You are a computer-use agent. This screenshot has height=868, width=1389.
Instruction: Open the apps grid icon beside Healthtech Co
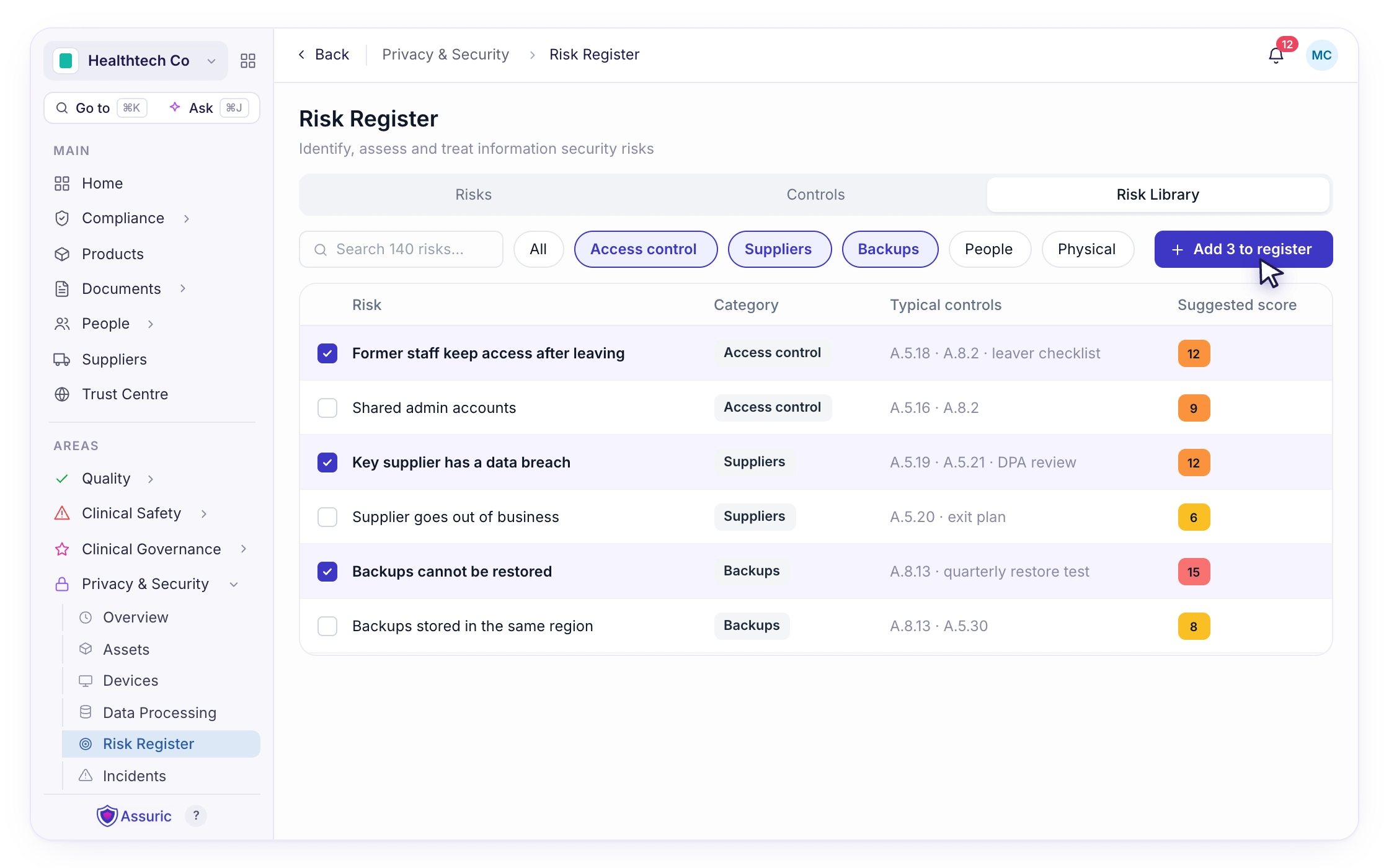pyautogui.click(x=248, y=61)
